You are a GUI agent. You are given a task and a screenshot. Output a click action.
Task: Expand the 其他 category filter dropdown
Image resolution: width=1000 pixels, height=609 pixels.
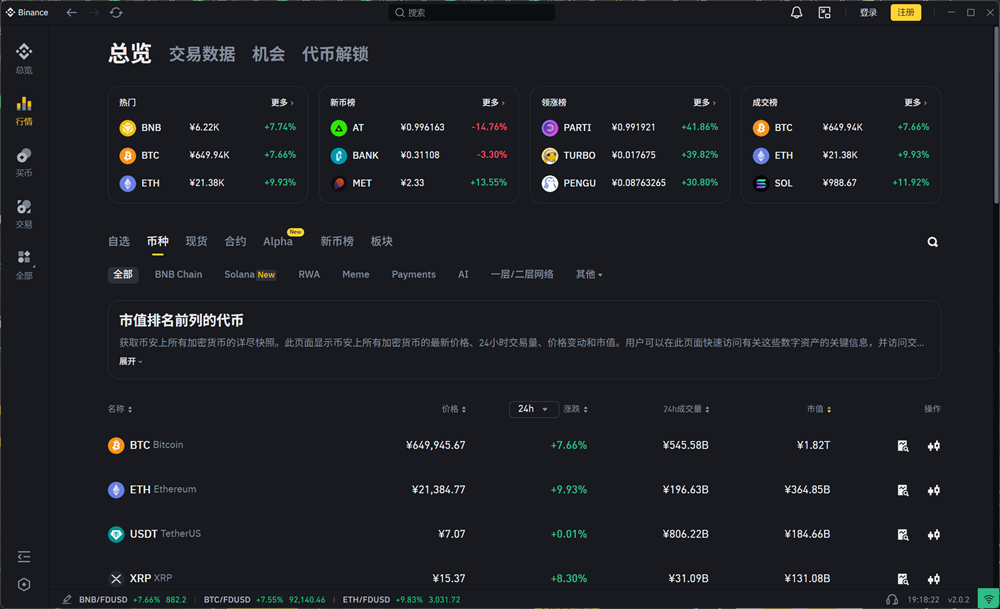(590, 274)
